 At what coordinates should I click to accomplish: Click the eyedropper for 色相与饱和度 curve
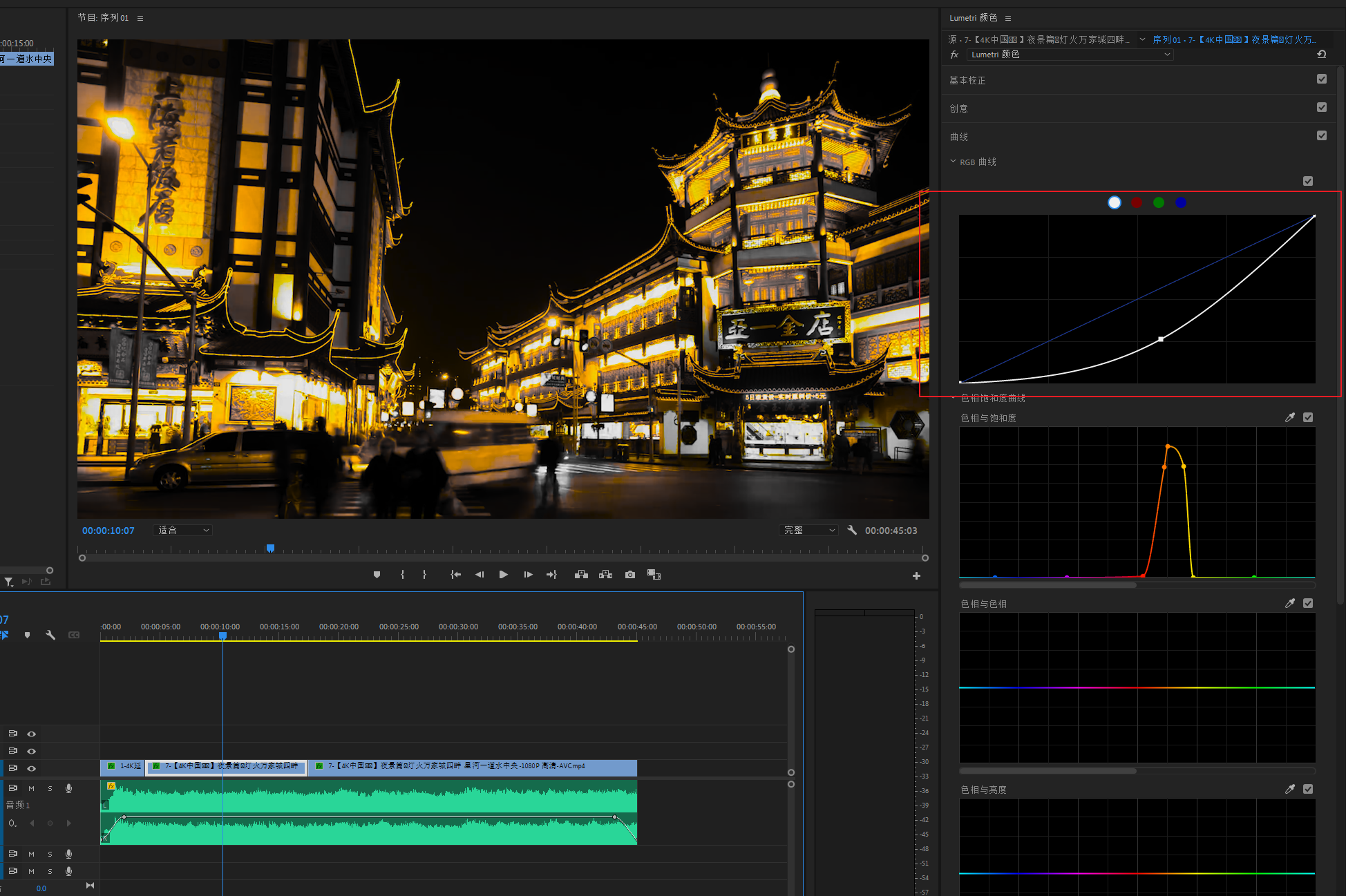[1289, 418]
